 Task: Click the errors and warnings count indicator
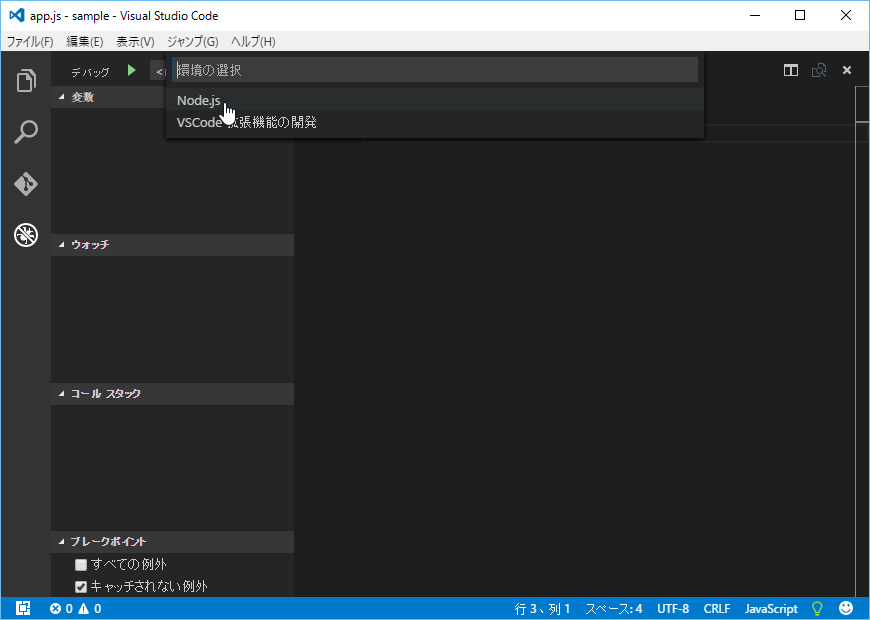pyautogui.click(x=75, y=608)
